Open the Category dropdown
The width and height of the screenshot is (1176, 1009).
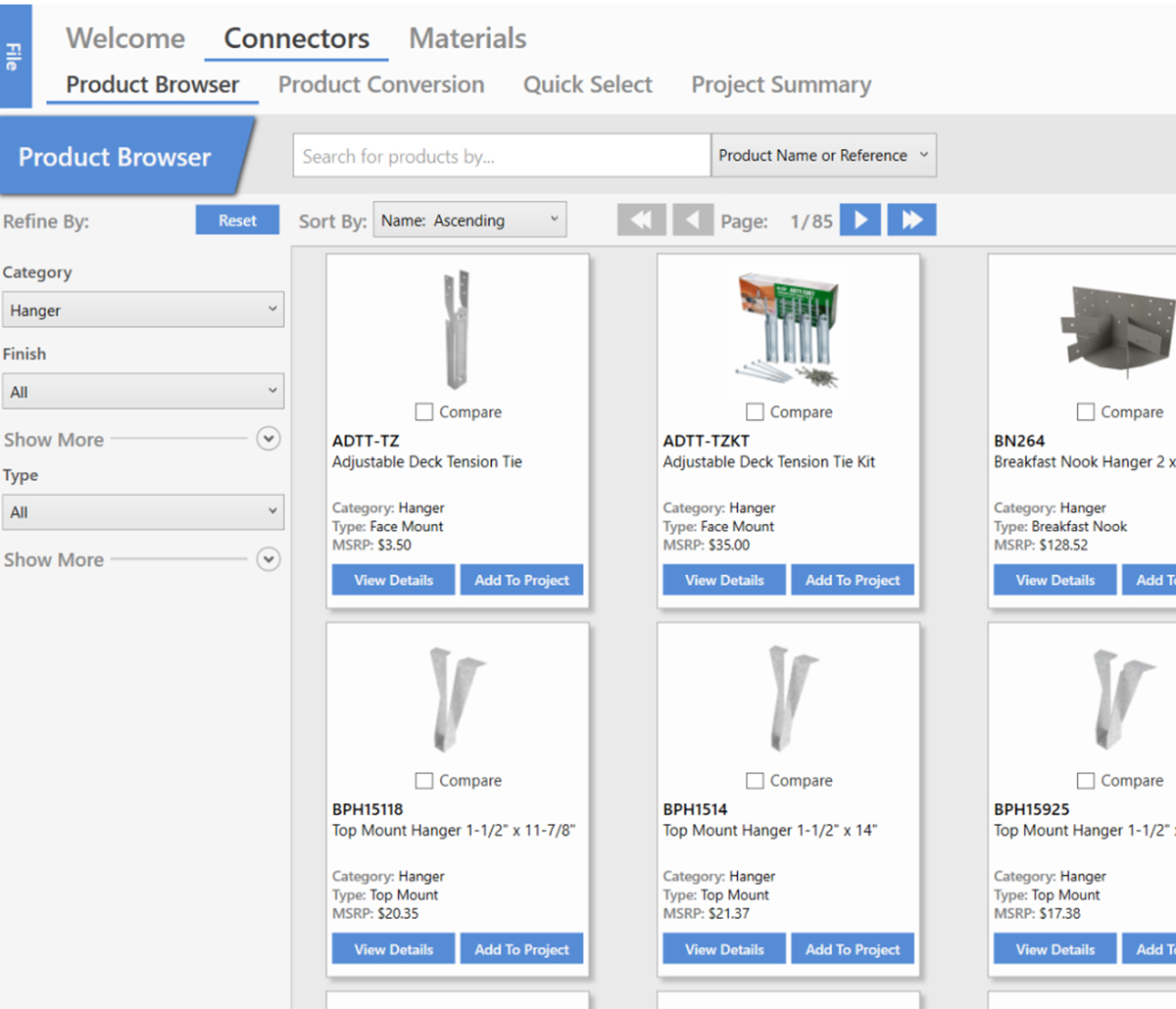(143, 309)
